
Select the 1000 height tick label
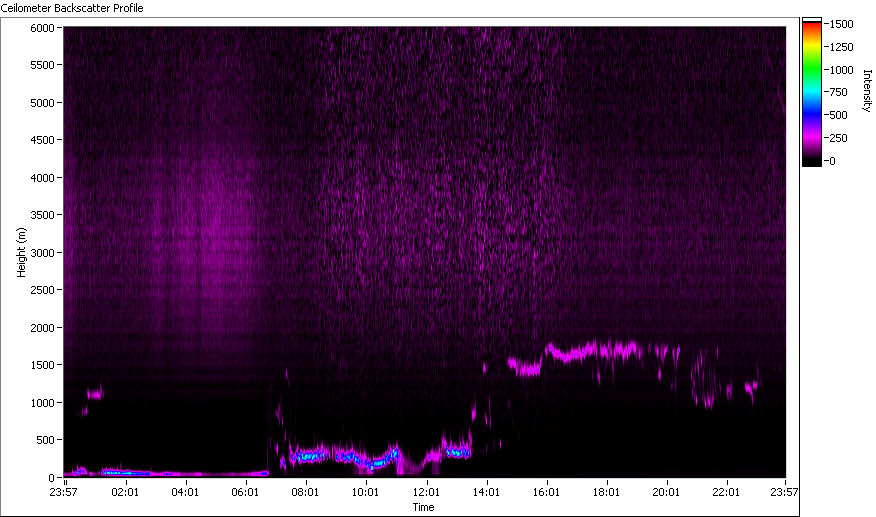tap(42, 403)
